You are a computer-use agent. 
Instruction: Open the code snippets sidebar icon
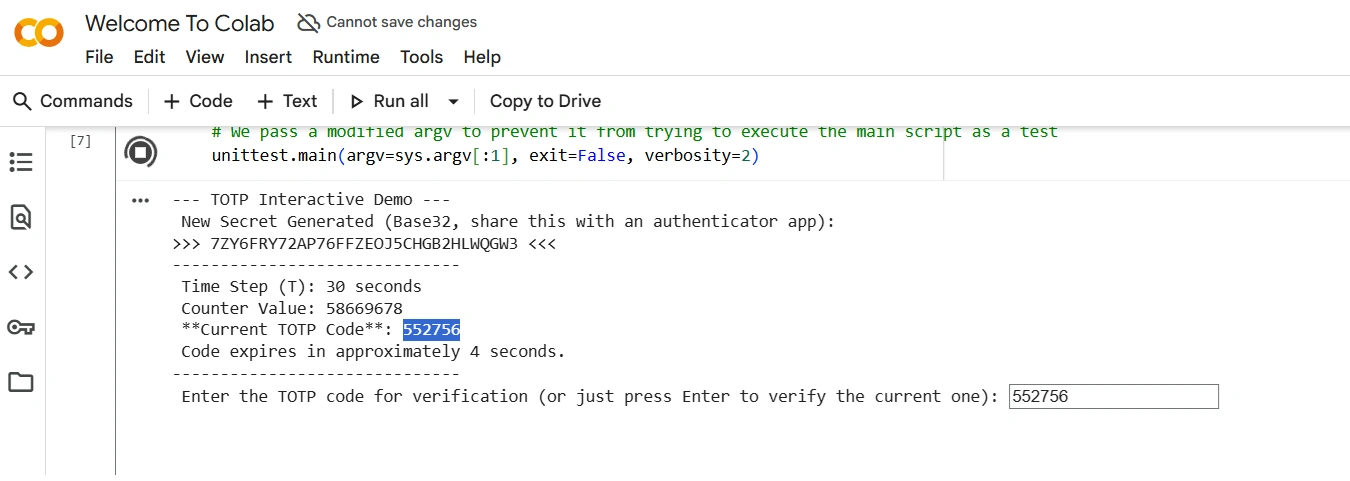coord(21,272)
